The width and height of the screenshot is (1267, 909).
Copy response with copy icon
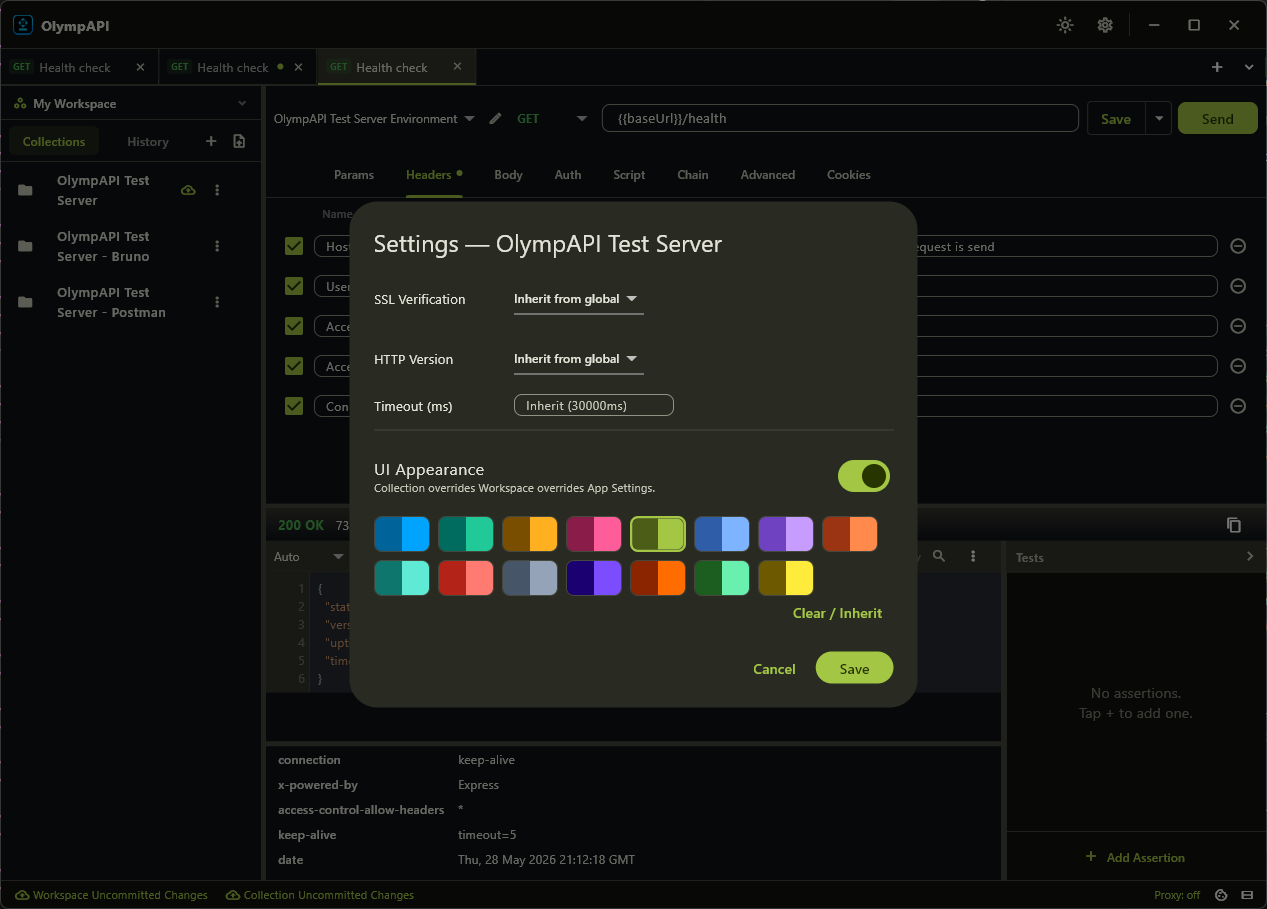(x=1234, y=525)
